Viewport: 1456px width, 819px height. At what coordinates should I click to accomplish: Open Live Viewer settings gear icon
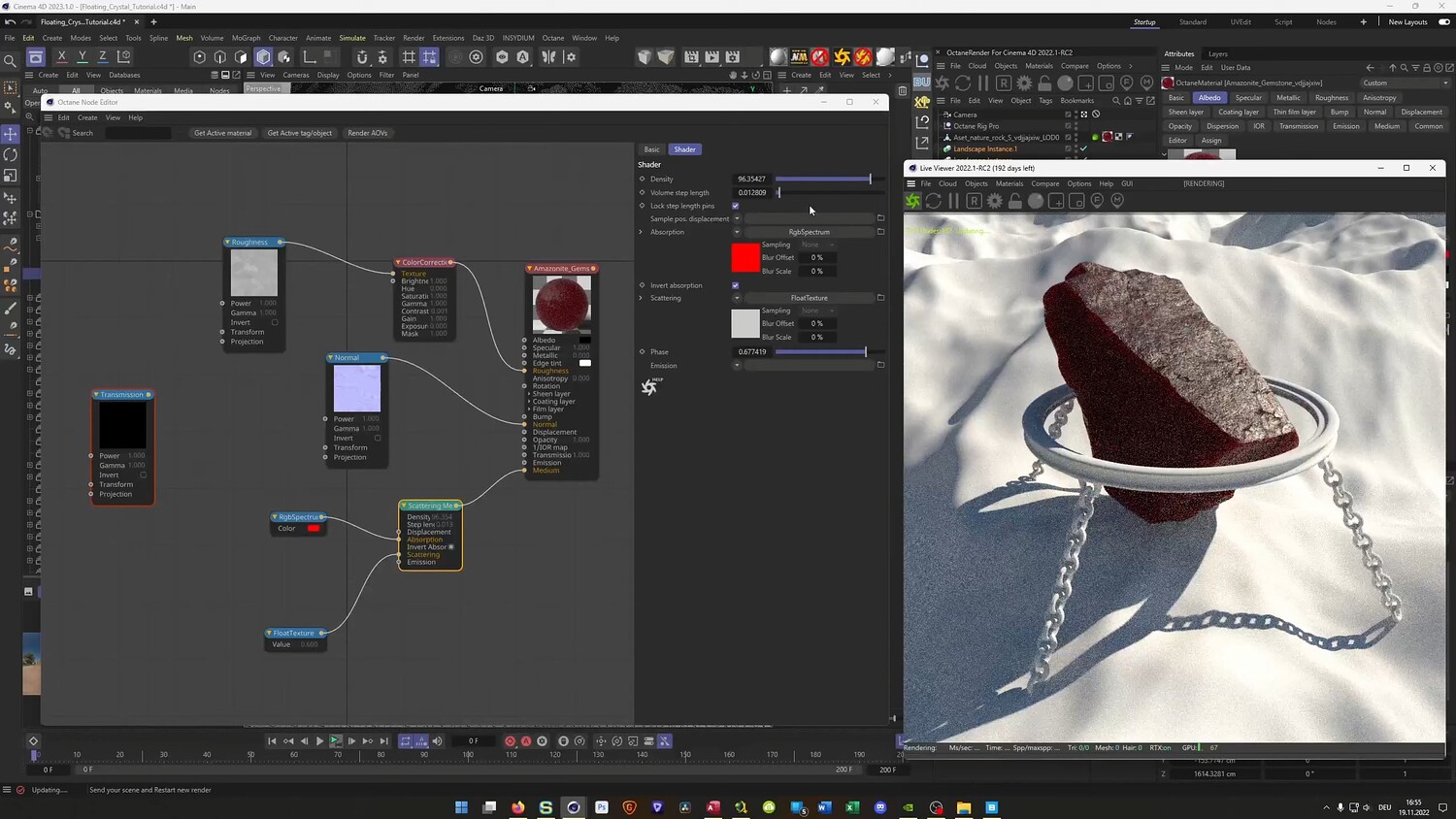(995, 201)
